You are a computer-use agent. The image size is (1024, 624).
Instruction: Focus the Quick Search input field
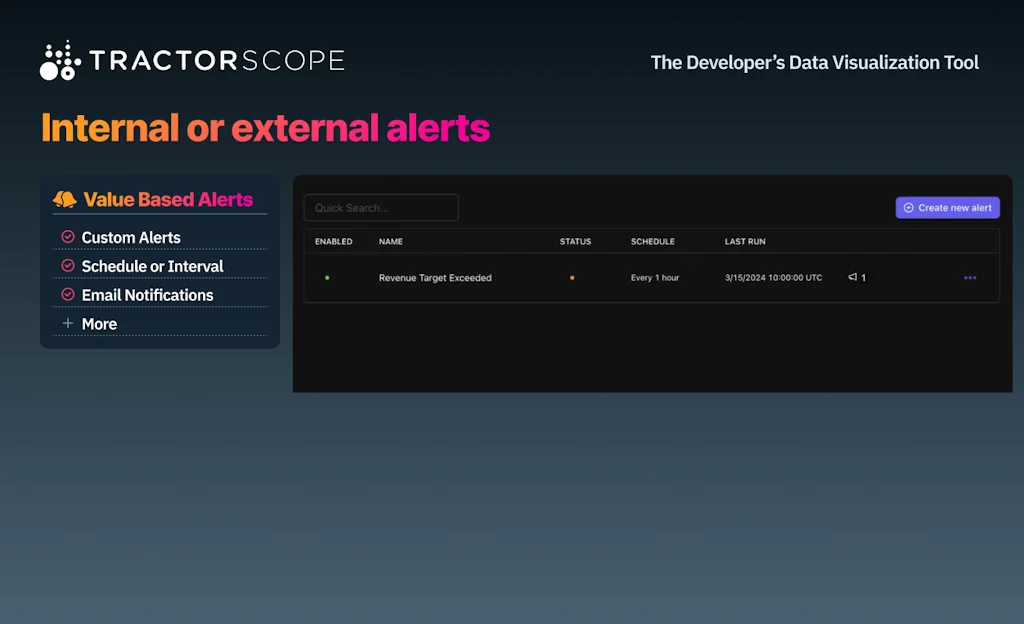pyautogui.click(x=381, y=208)
